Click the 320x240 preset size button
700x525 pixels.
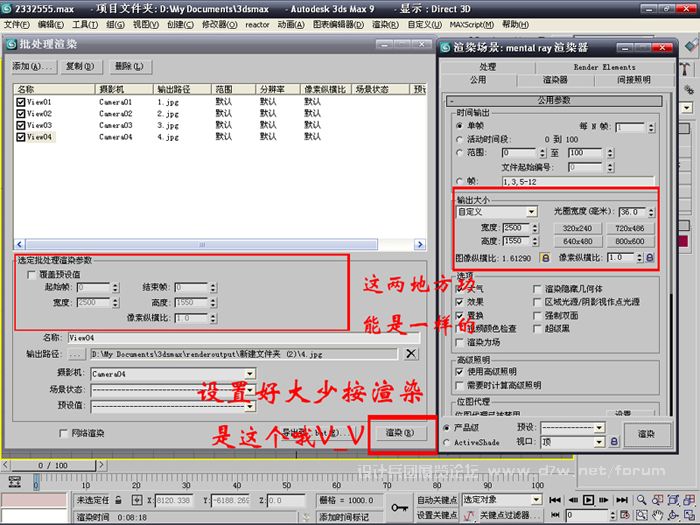[577, 229]
